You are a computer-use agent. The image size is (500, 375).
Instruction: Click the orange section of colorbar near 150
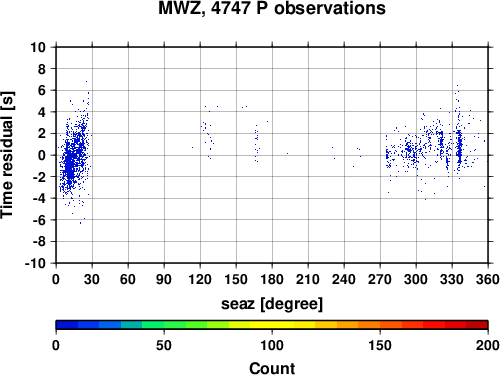coord(380,325)
